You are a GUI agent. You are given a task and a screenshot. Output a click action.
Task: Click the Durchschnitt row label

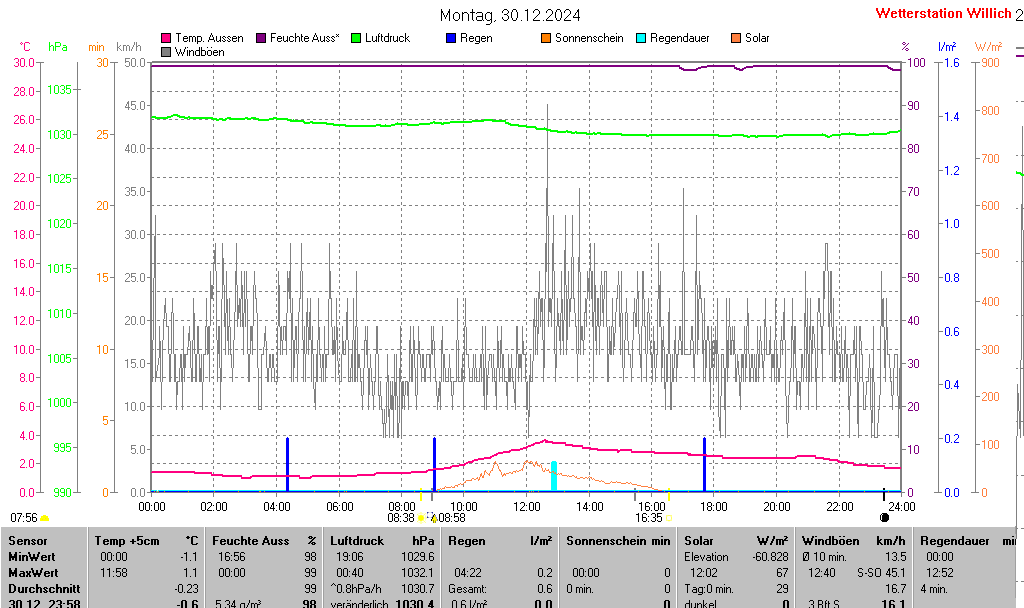[x=44, y=588]
